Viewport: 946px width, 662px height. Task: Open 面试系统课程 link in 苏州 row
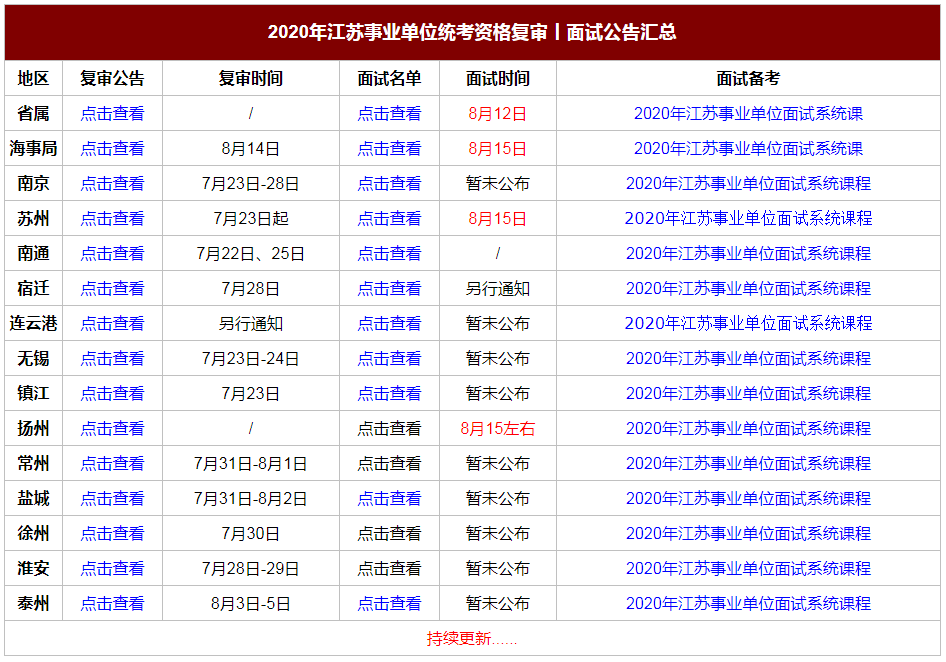(x=748, y=218)
